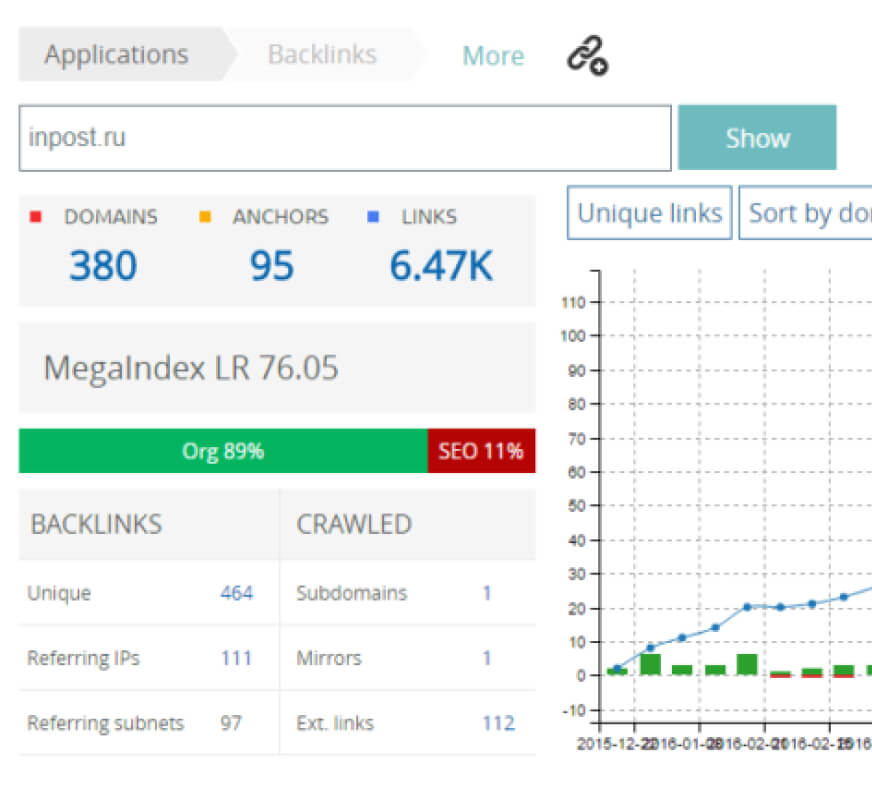Open the 380 domains count
This screenshot has height=800, width=872.
click(x=103, y=266)
